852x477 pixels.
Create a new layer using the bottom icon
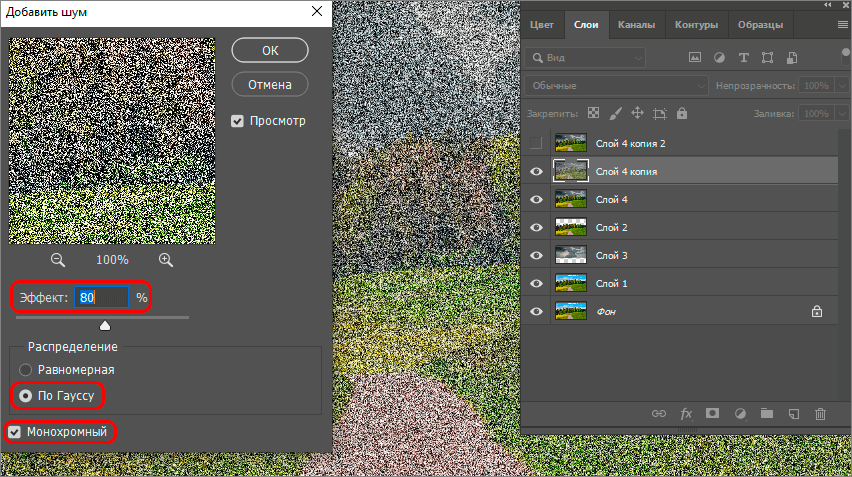pos(794,412)
